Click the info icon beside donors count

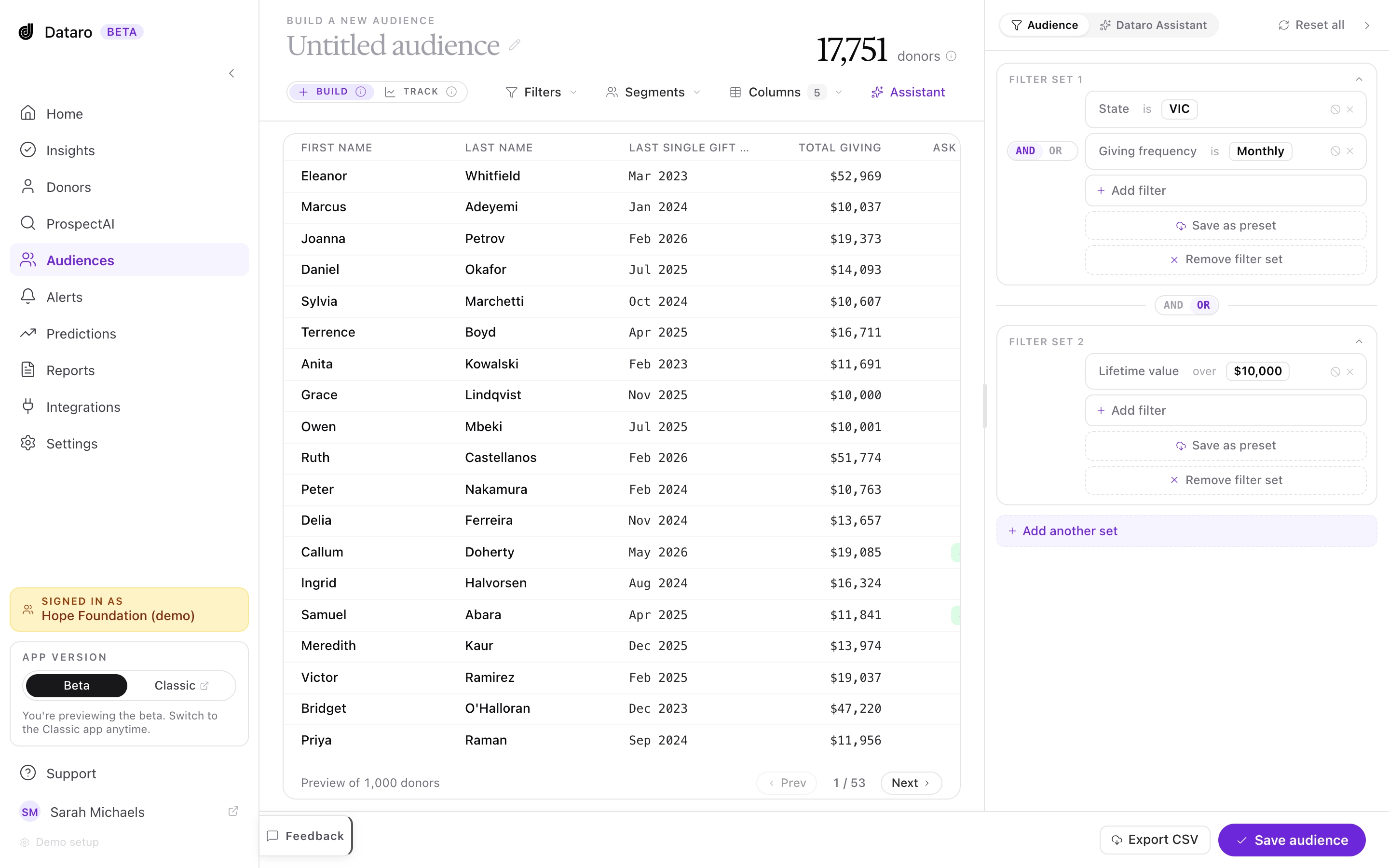click(x=951, y=55)
